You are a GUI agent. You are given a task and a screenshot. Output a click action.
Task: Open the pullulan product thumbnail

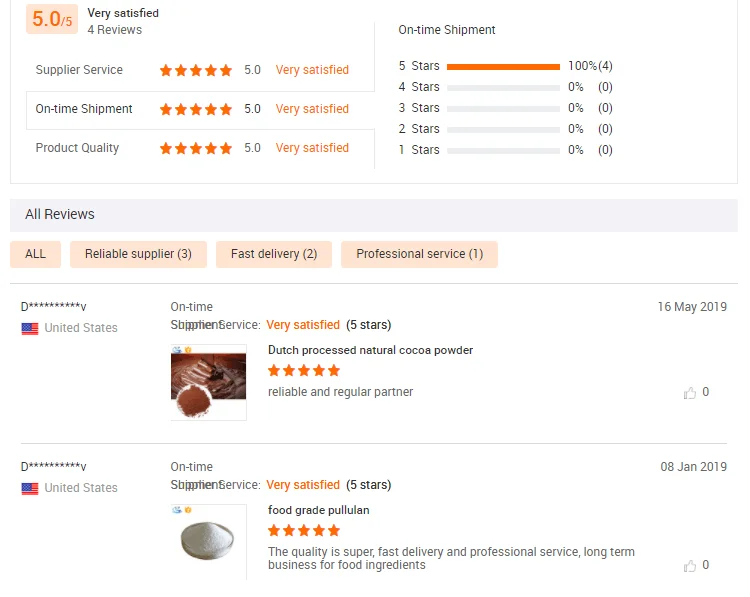click(208, 542)
